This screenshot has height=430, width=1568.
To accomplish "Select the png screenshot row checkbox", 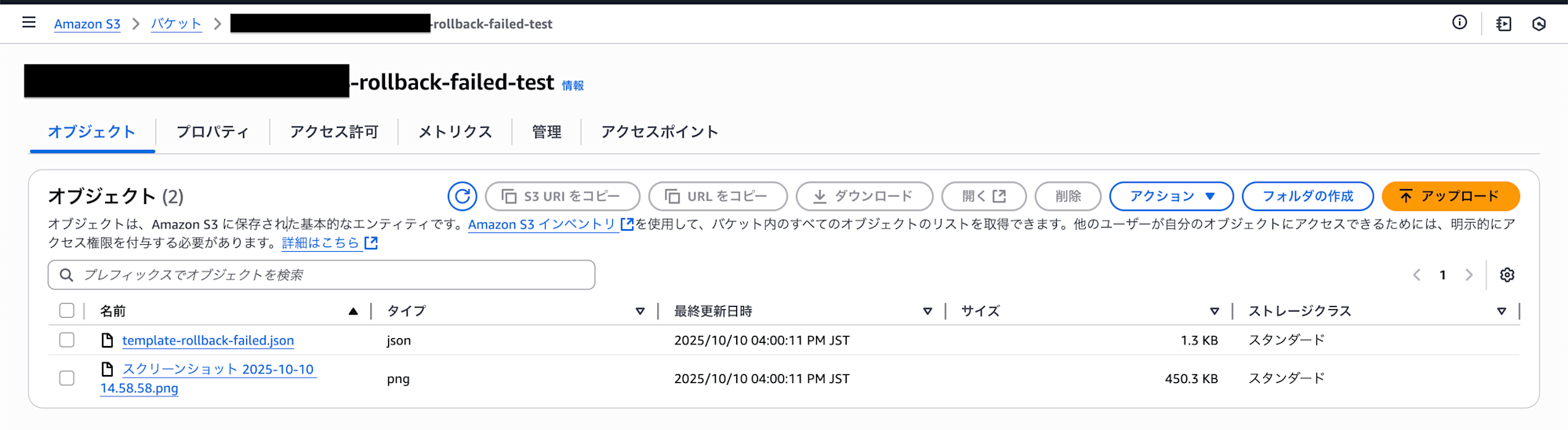I will click(67, 378).
